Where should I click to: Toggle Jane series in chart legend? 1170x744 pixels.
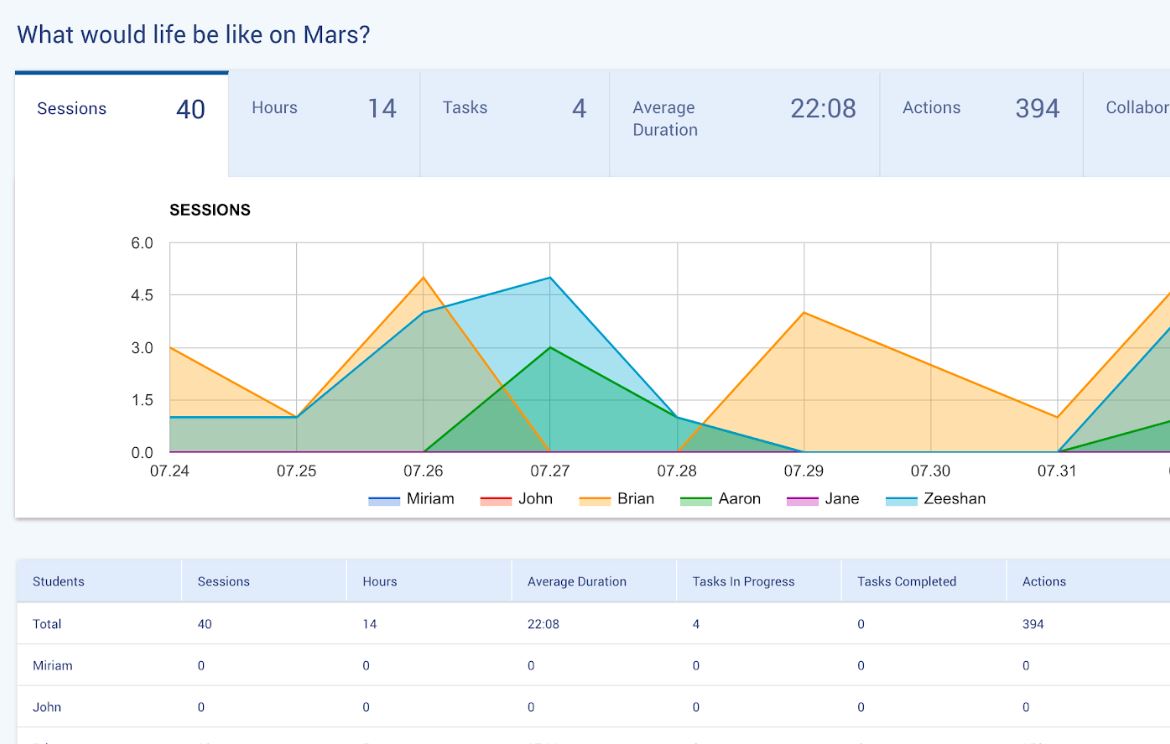click(x=823, y=499)
